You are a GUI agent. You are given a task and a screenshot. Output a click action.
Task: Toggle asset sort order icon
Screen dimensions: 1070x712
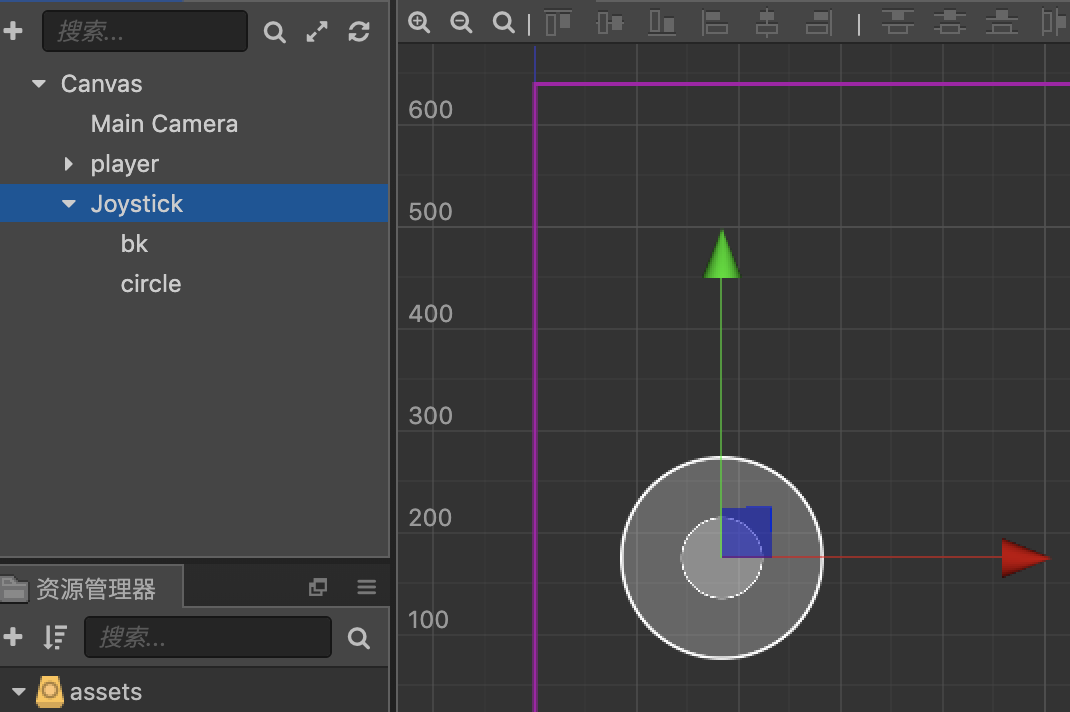pos(55,638)
